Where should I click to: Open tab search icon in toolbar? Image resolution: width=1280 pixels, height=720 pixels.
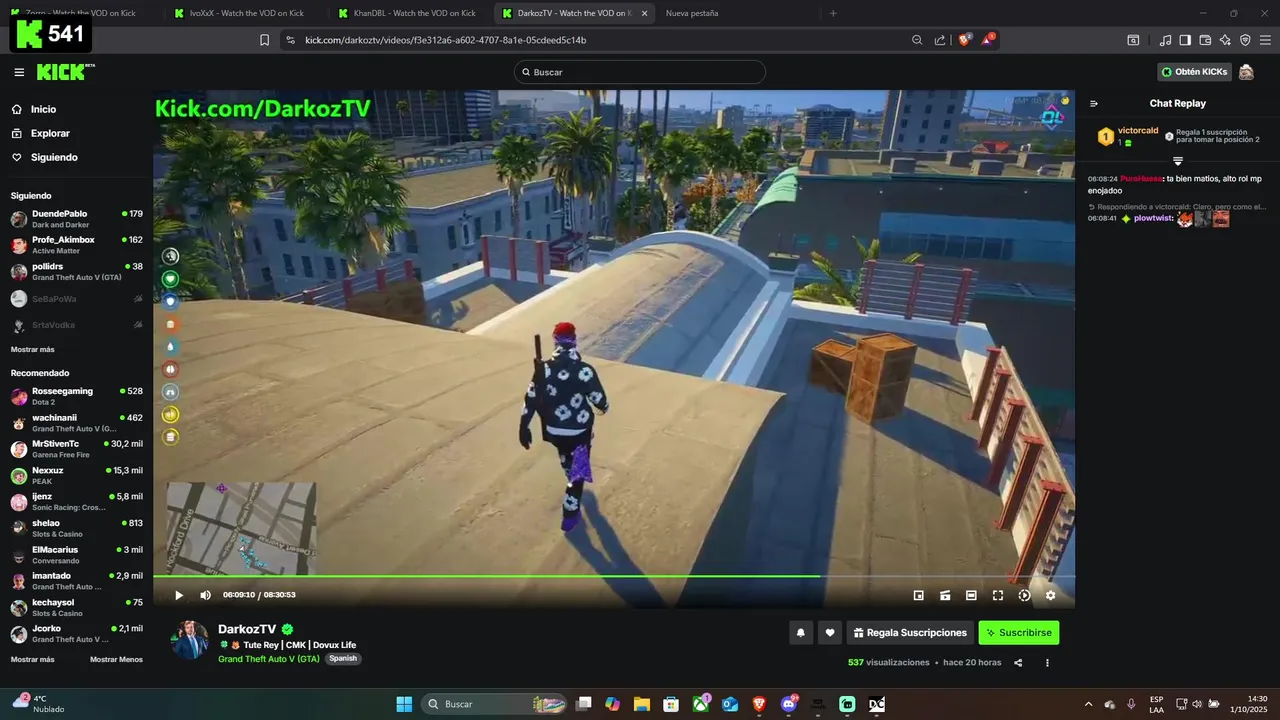pos(1133,40)
